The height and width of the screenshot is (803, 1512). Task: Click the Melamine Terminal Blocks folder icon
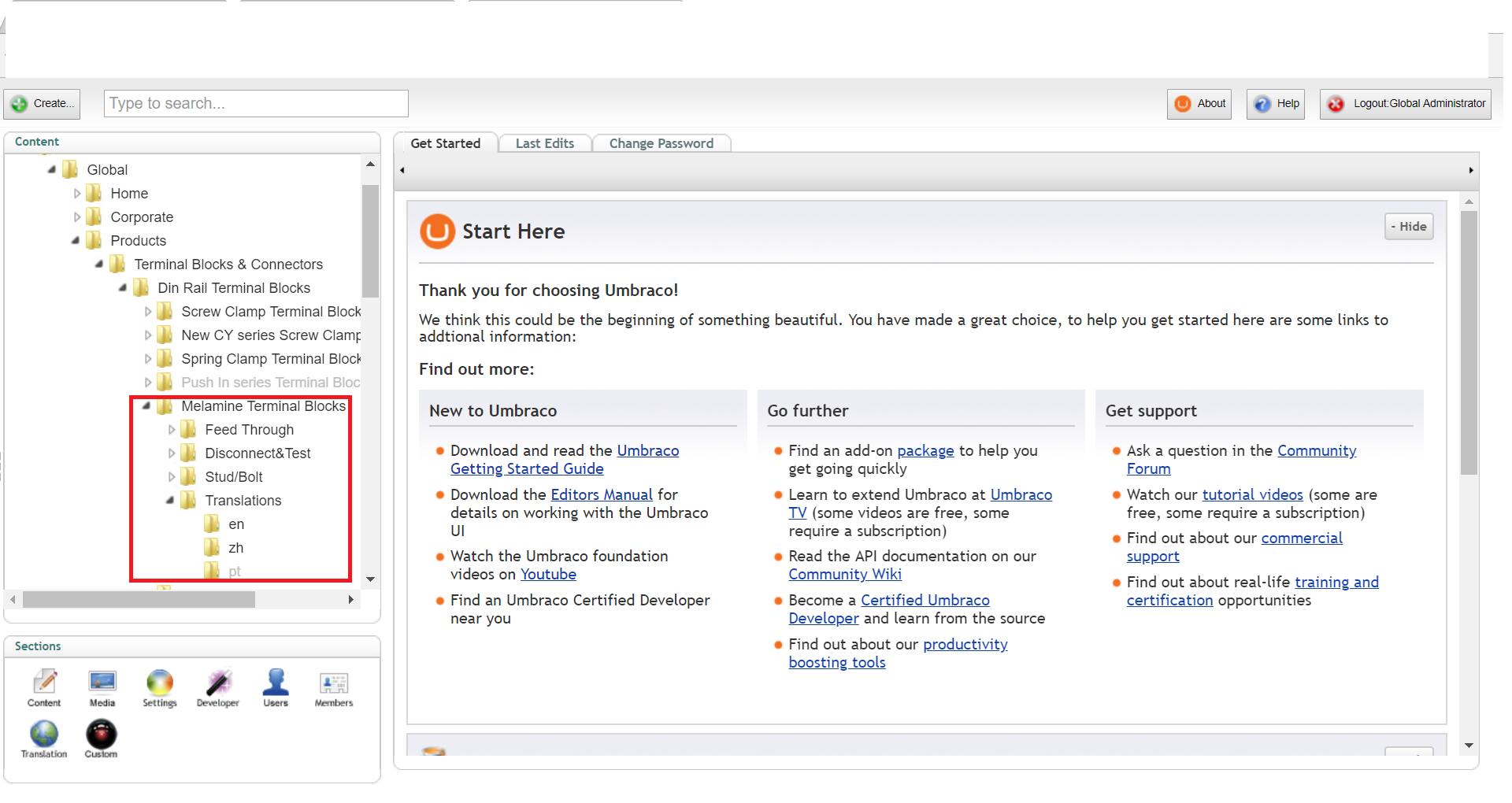(165, 405)
